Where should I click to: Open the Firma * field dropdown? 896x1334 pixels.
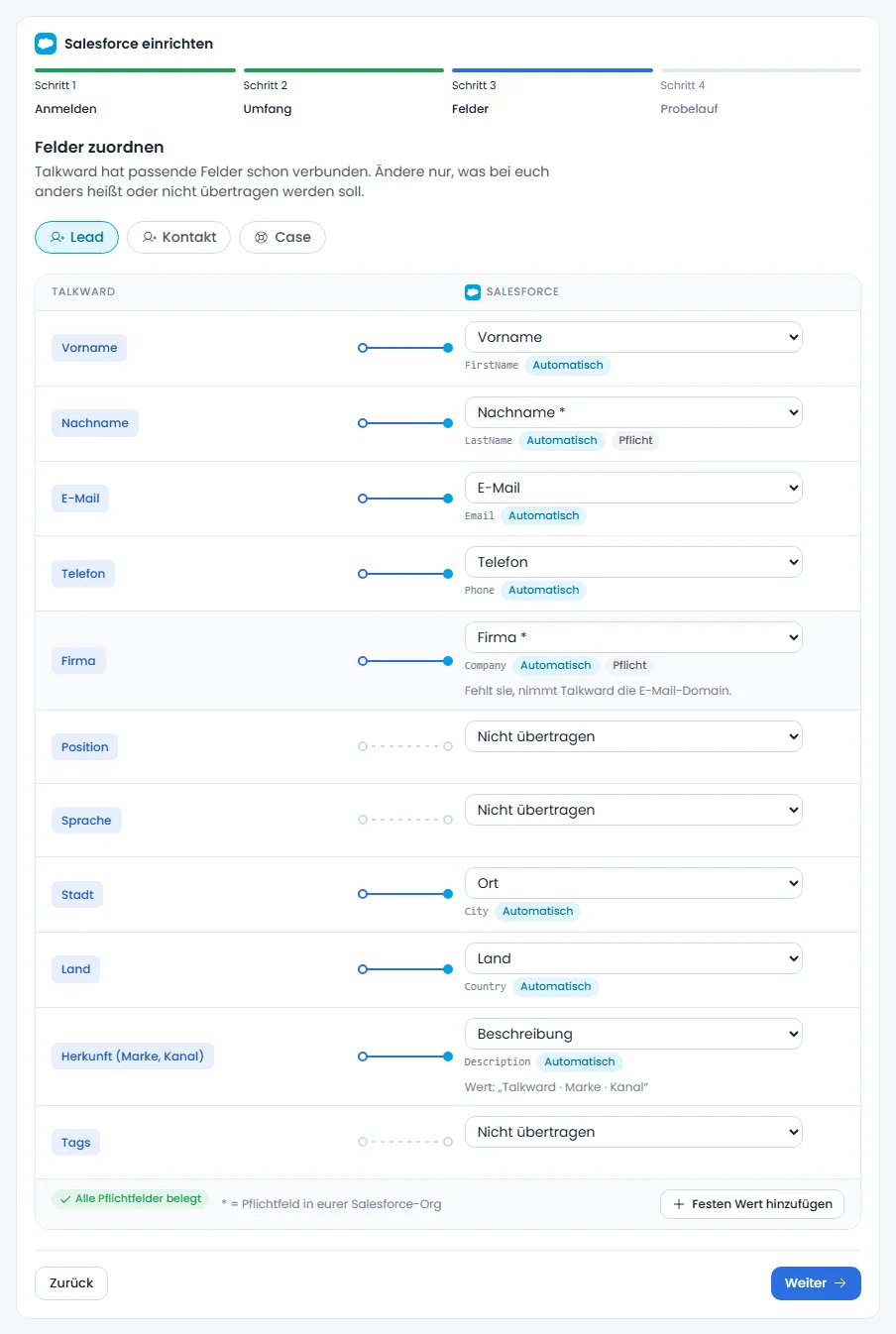[x=633, y=637]
